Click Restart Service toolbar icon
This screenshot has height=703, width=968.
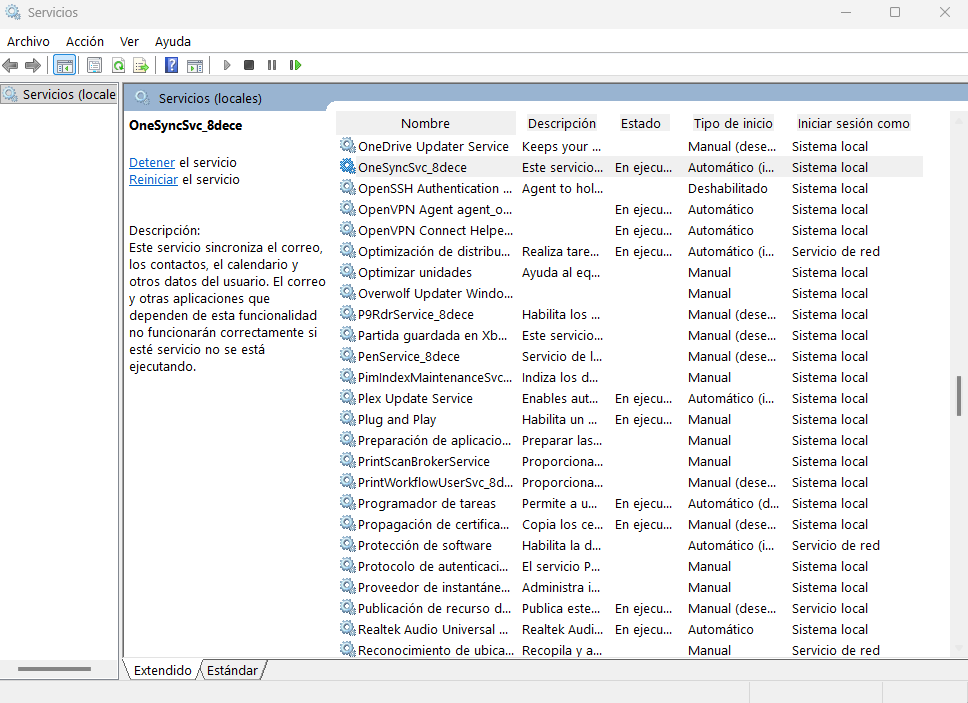click(295, 65)
